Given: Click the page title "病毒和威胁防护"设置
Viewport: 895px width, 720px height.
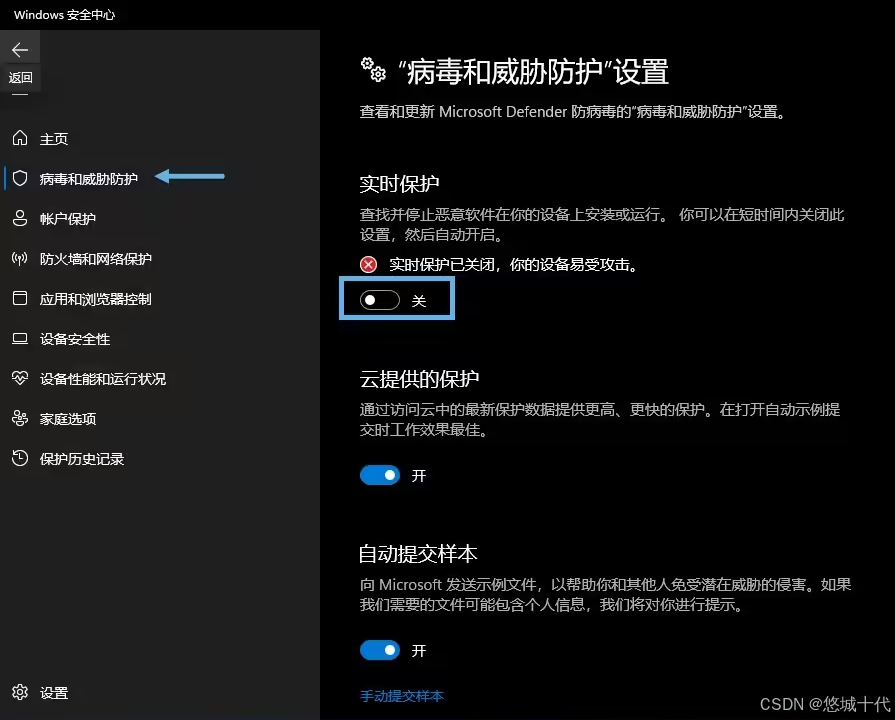Looking at the screenshot, I should coord(534,72).
